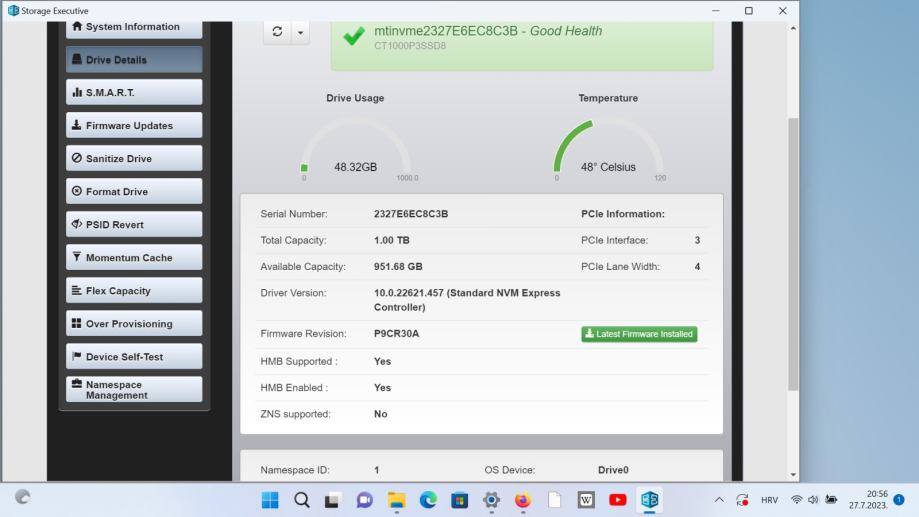The height and width of the screenshot is (517, 919).
Task: Select firmware revision P9CR30A text
Action: [396, 334]
